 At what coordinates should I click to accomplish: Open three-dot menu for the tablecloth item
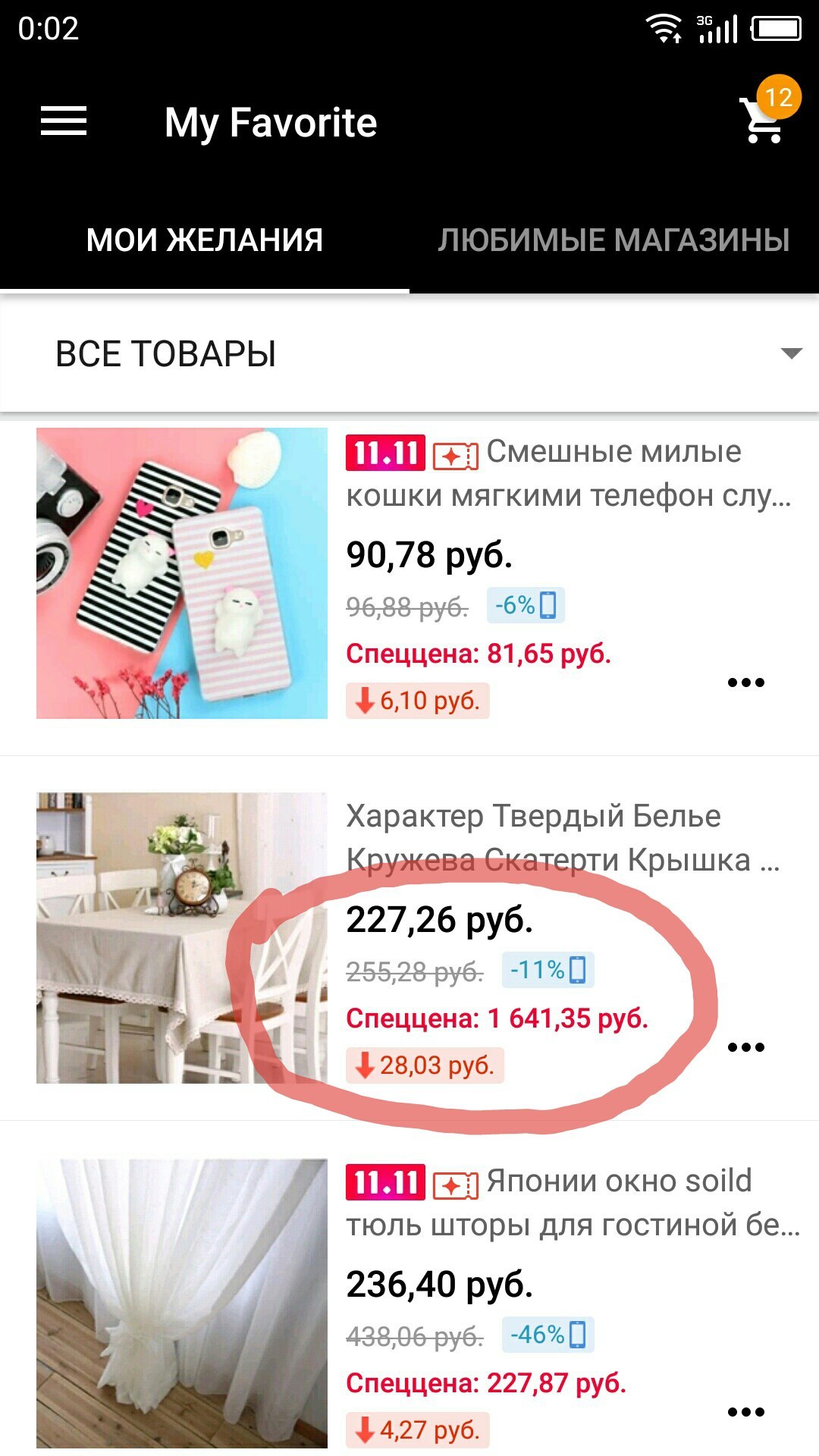coord(745,1047)
